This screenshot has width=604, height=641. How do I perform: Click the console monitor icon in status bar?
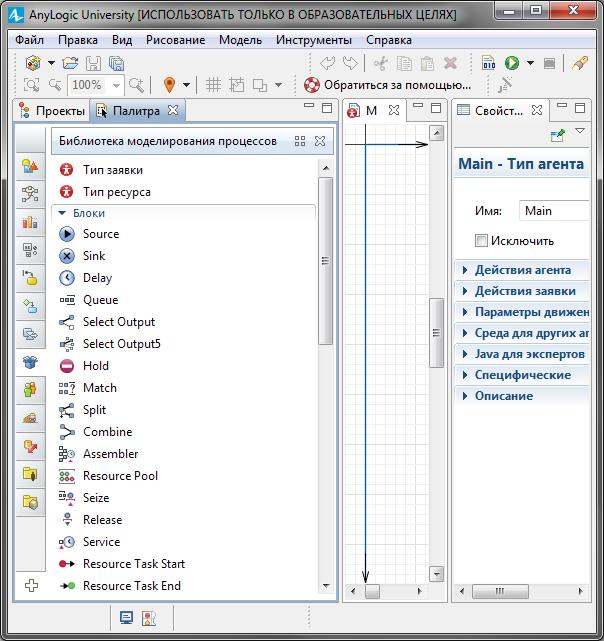point(126,618)
